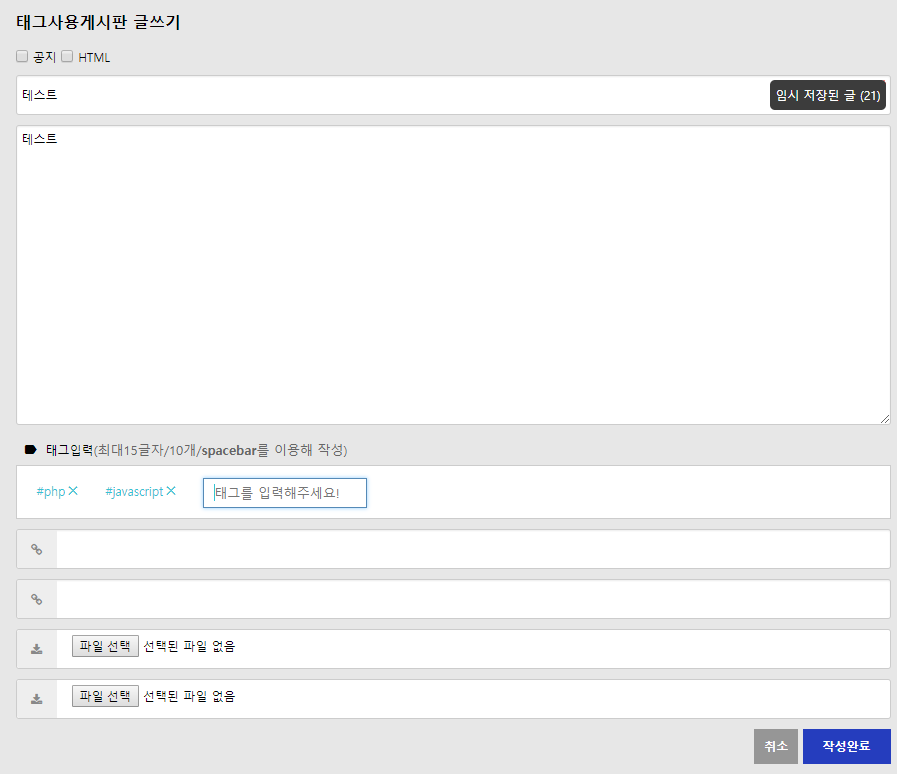This screenshot has width=897, height=774.
Task: Check the 공지 notice checkbox
Action: 22,57
